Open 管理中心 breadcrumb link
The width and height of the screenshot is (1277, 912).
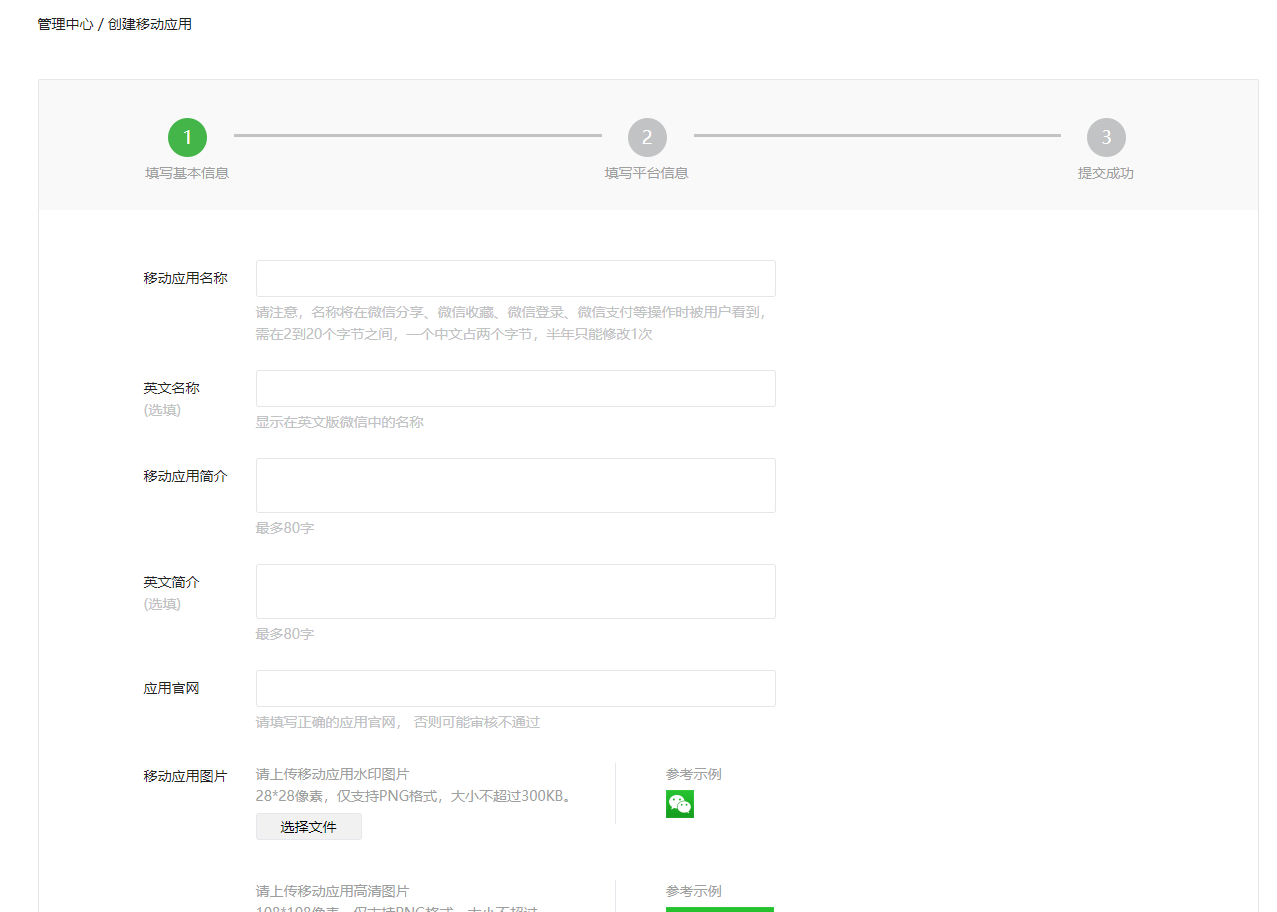[65, 24]
